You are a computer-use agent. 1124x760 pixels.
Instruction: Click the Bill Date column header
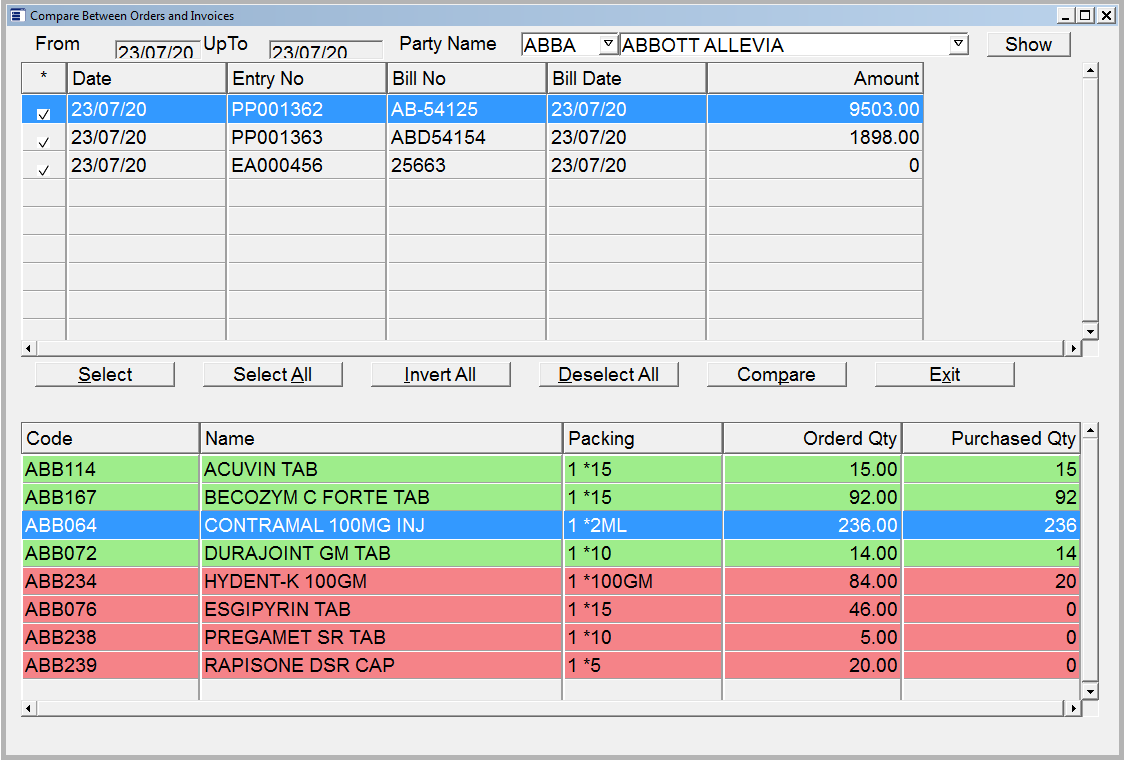pos(627,78)
